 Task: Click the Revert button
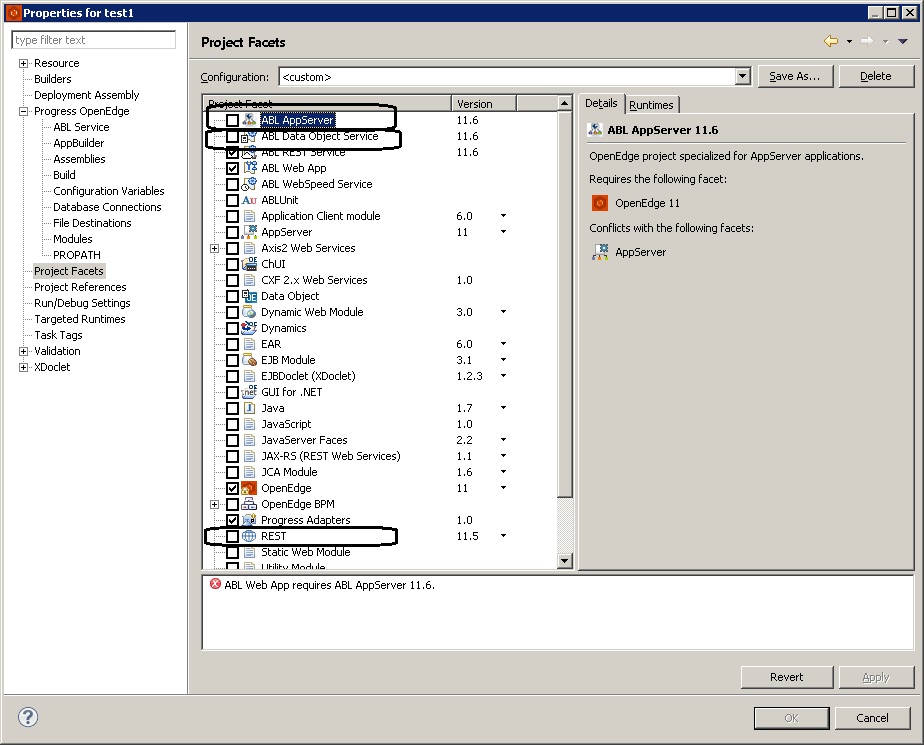[x=786, y=677]
